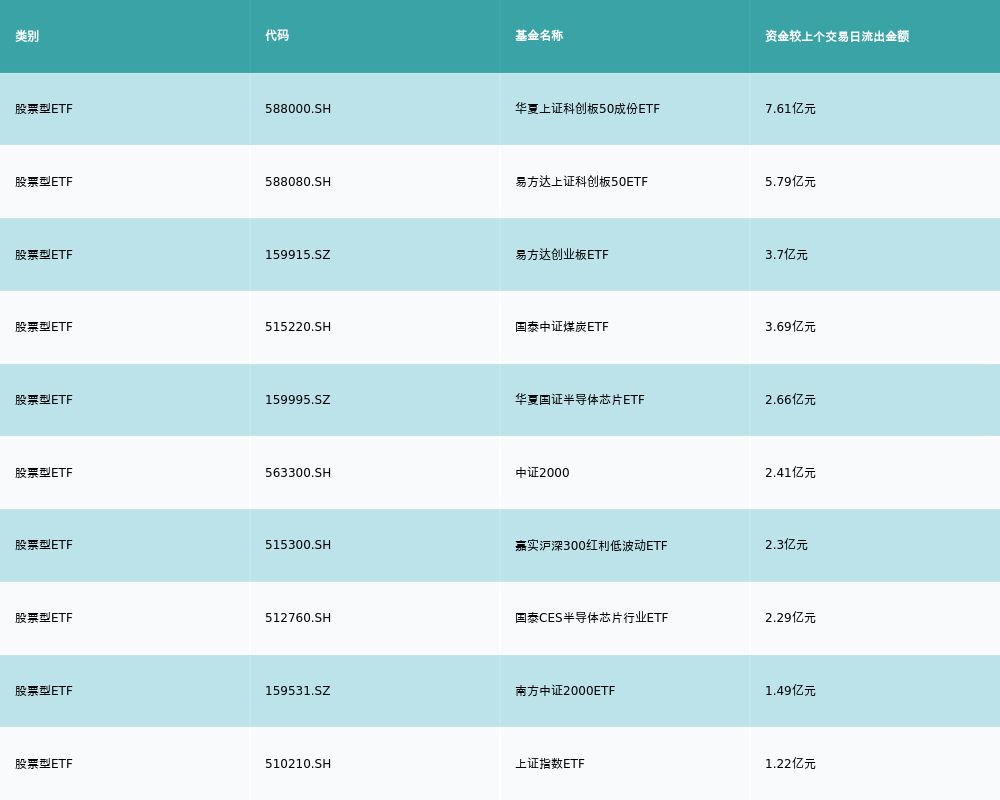
Task: Select fund code 510210.SH
Action: point(298,764)
